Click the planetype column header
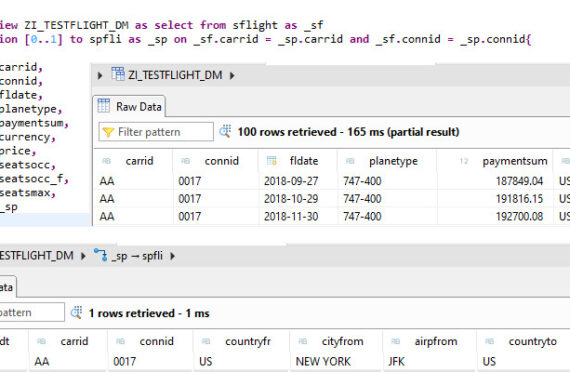Image resolution: width=570 pixels, height=372 pixels. click(393, 161)
